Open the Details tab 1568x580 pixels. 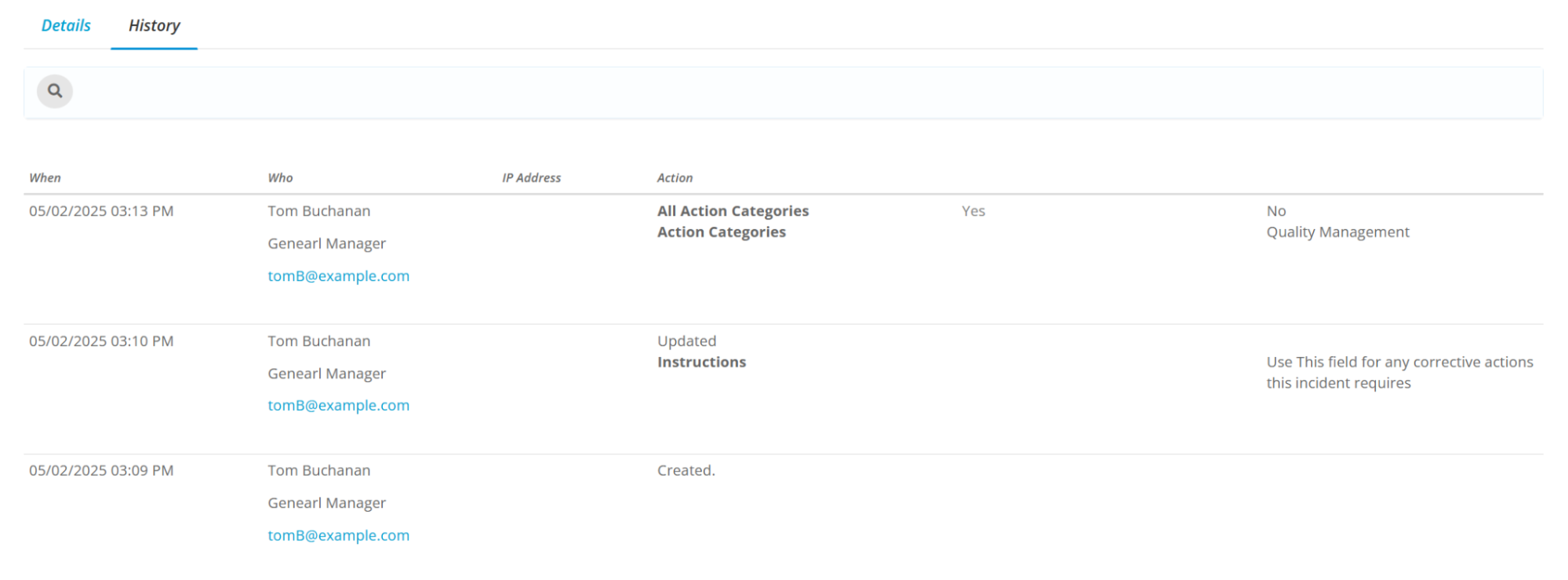tap(66, 26)
